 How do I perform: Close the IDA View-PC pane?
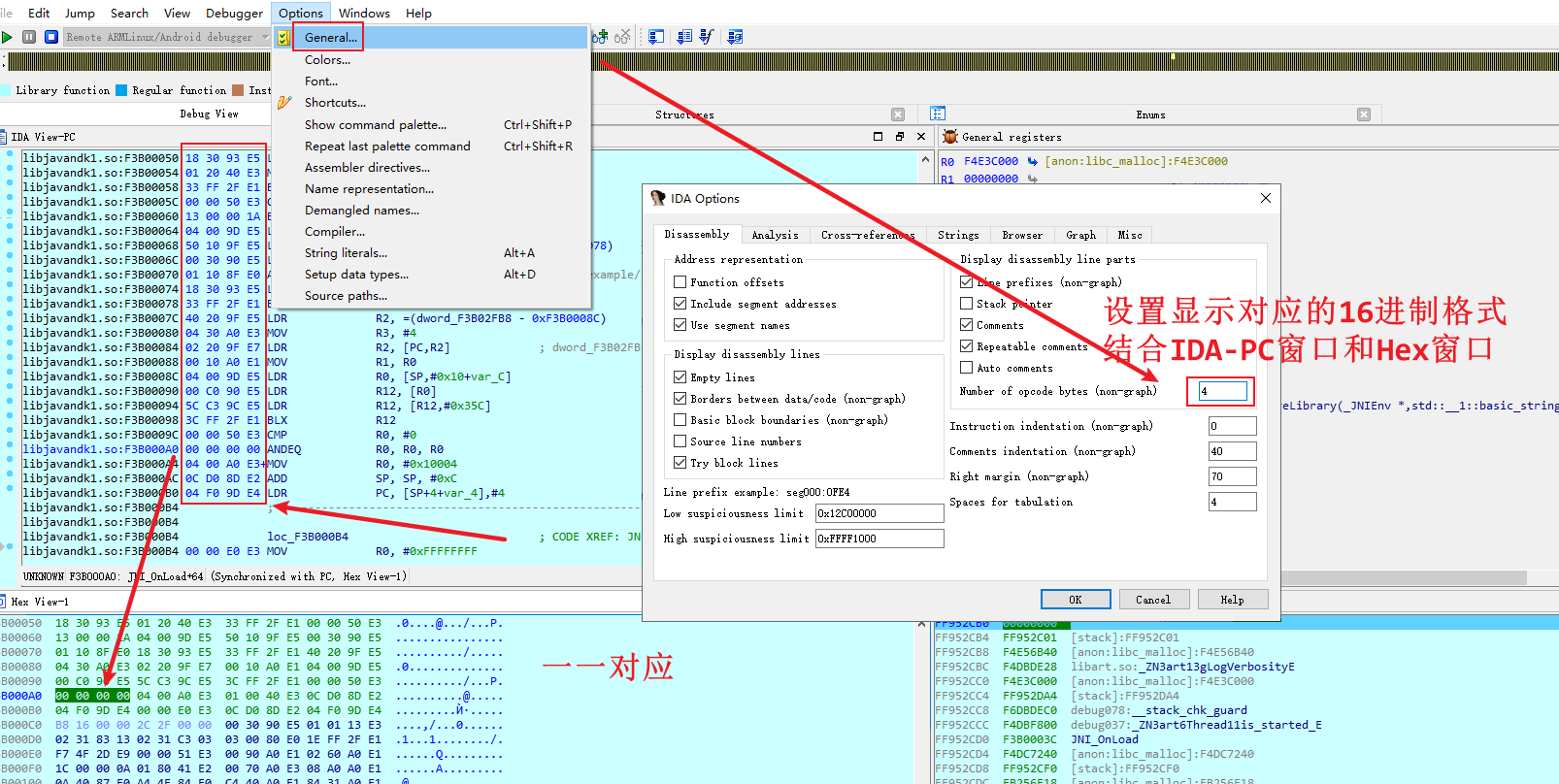pyautogui.click(x=921, y=137)
